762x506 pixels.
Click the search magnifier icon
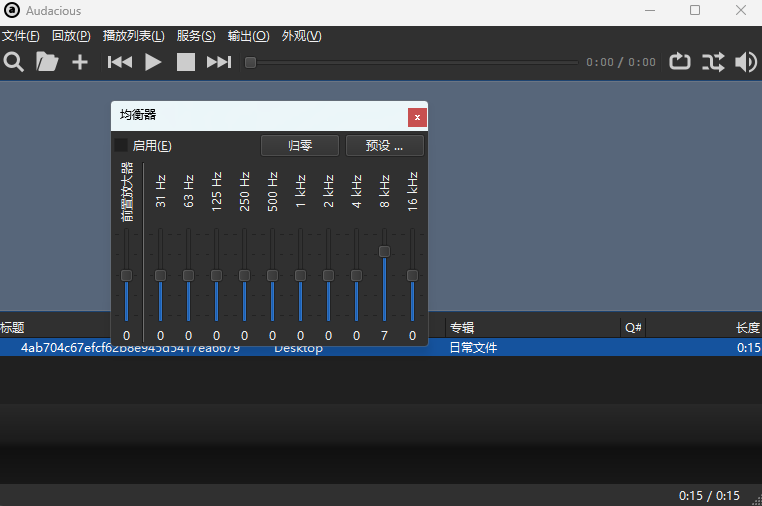[14, 62]
